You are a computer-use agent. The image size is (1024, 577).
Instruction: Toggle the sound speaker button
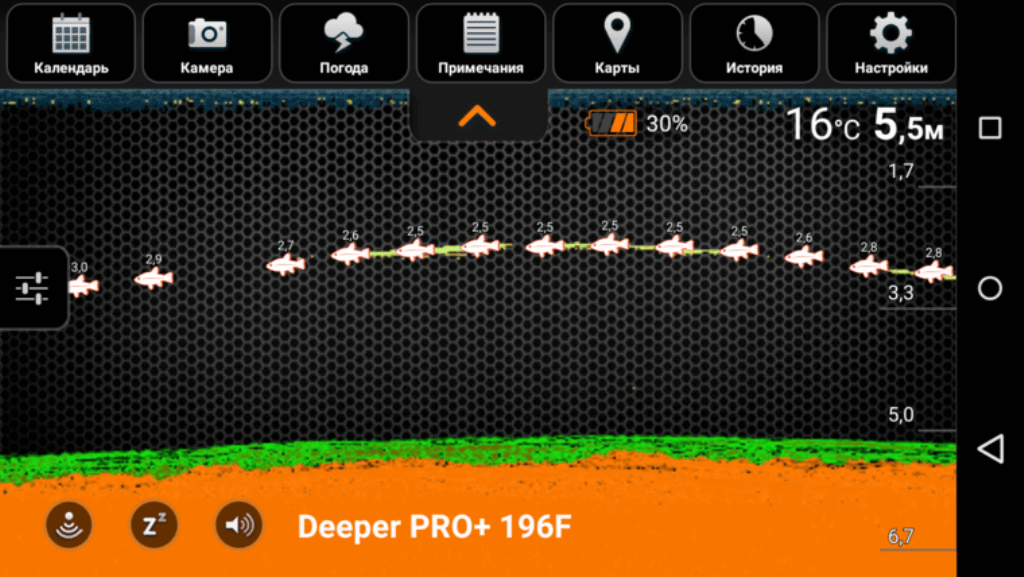point(239,525)
